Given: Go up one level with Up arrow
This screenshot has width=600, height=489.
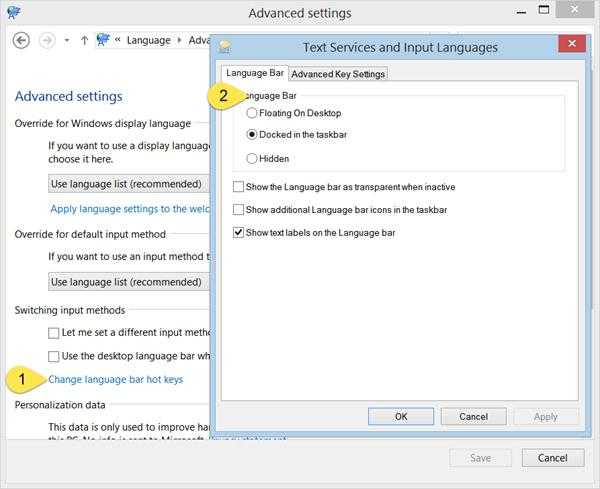Looking at the screenshot, I should coord(84,40).
